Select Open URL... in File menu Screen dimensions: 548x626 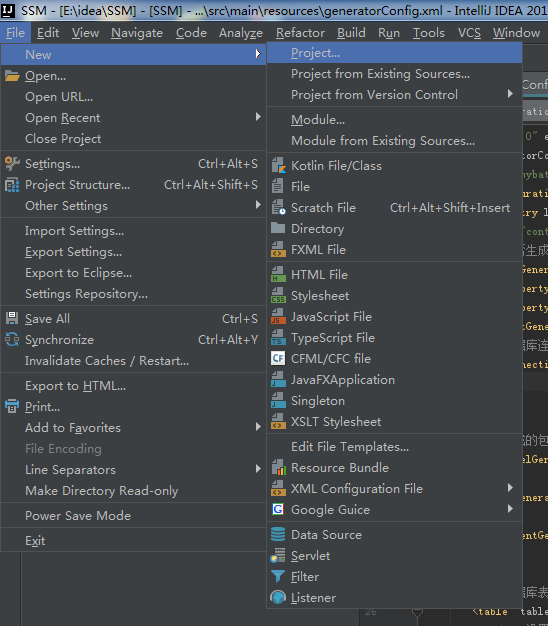point(133,97)
